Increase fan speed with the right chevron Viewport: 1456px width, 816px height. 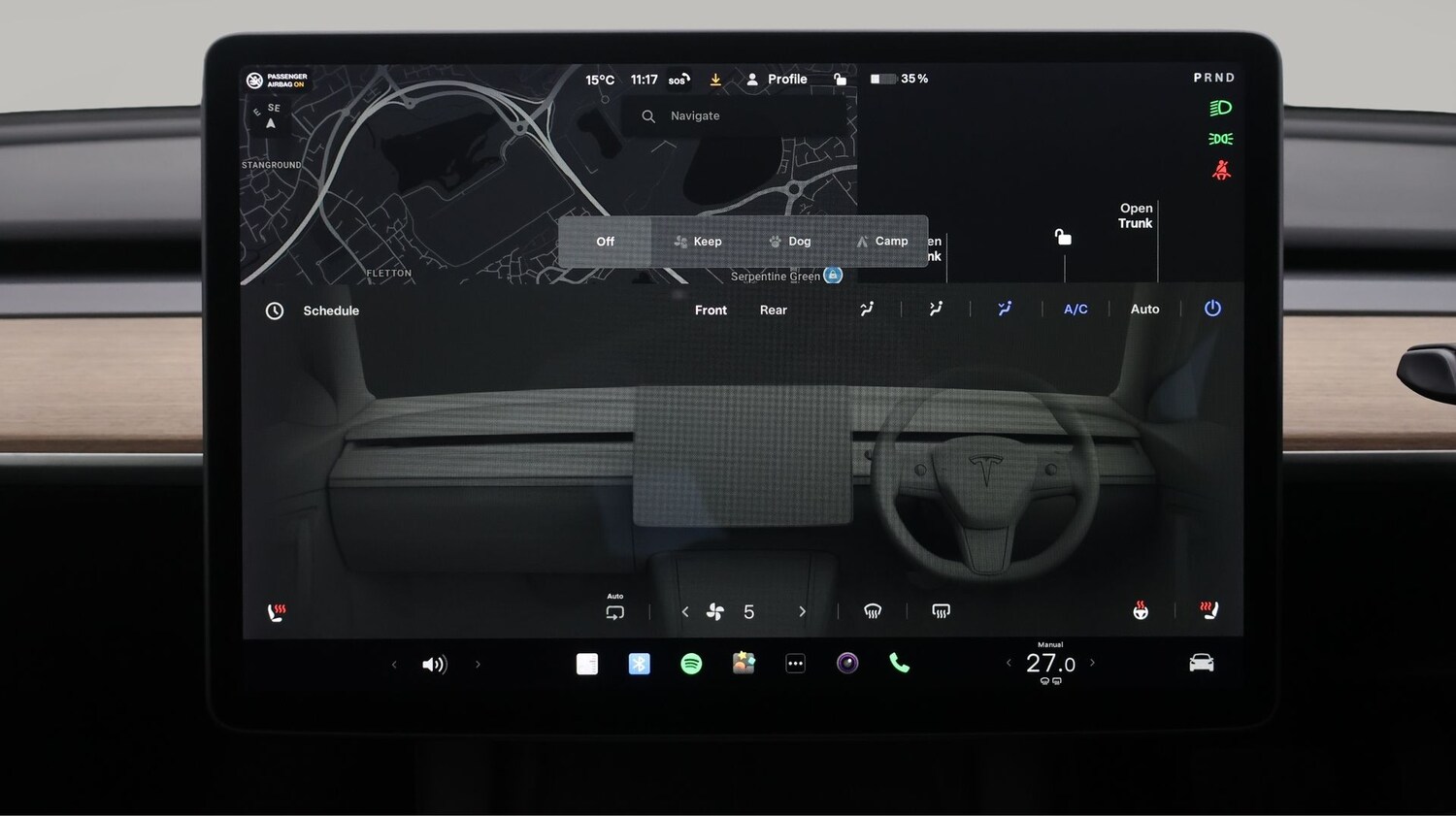click(803, 611)
